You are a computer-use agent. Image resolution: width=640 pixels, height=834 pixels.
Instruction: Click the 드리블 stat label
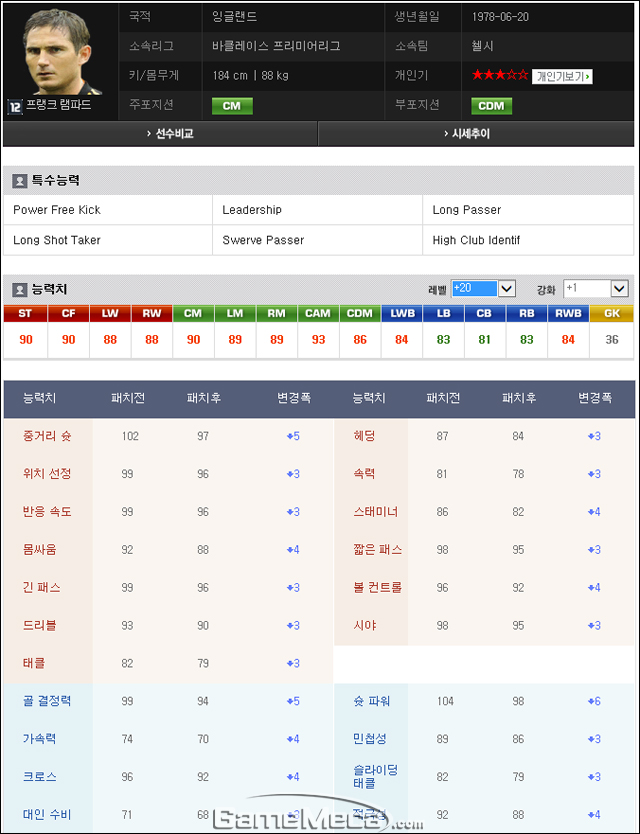[39, 626]
